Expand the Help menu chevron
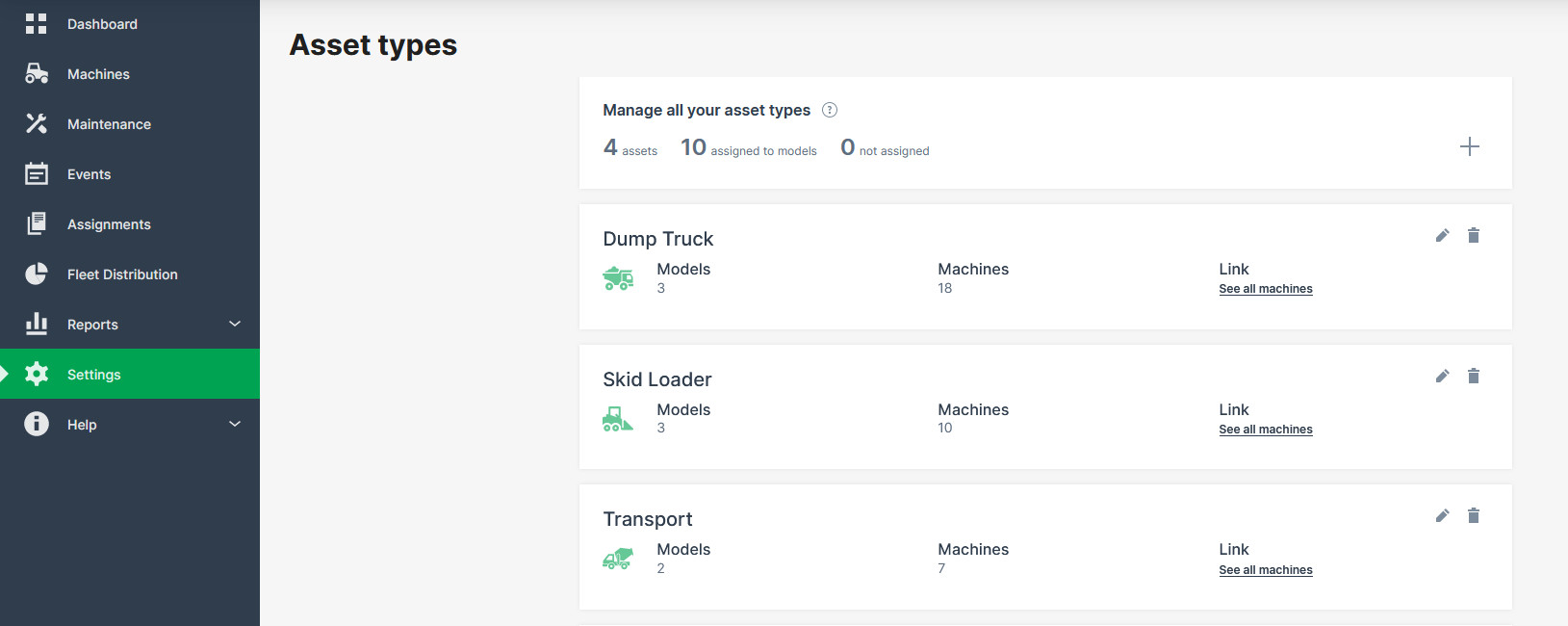 point(235,425)
